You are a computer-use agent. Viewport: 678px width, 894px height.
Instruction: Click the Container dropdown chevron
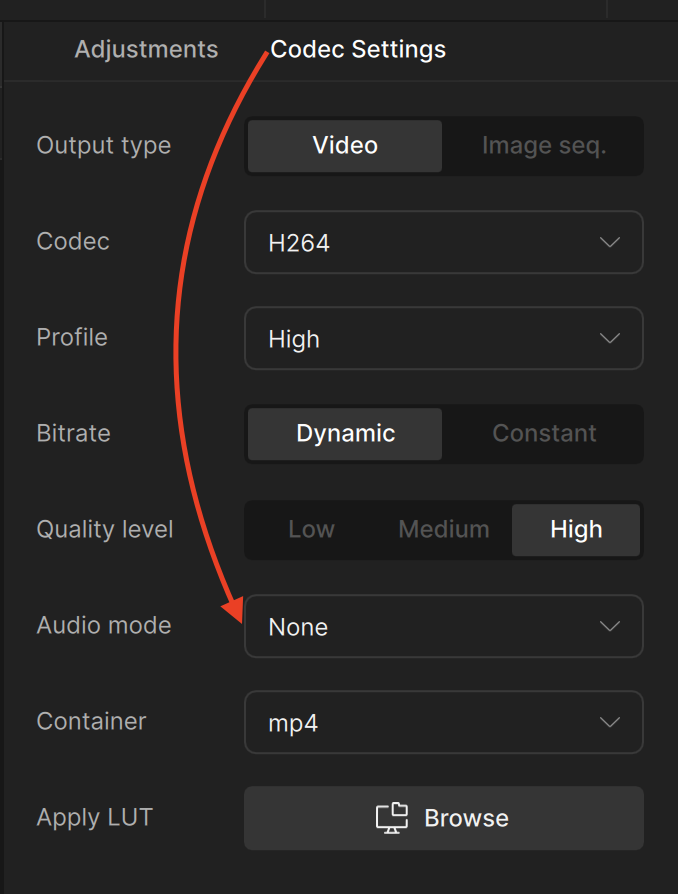610,722
